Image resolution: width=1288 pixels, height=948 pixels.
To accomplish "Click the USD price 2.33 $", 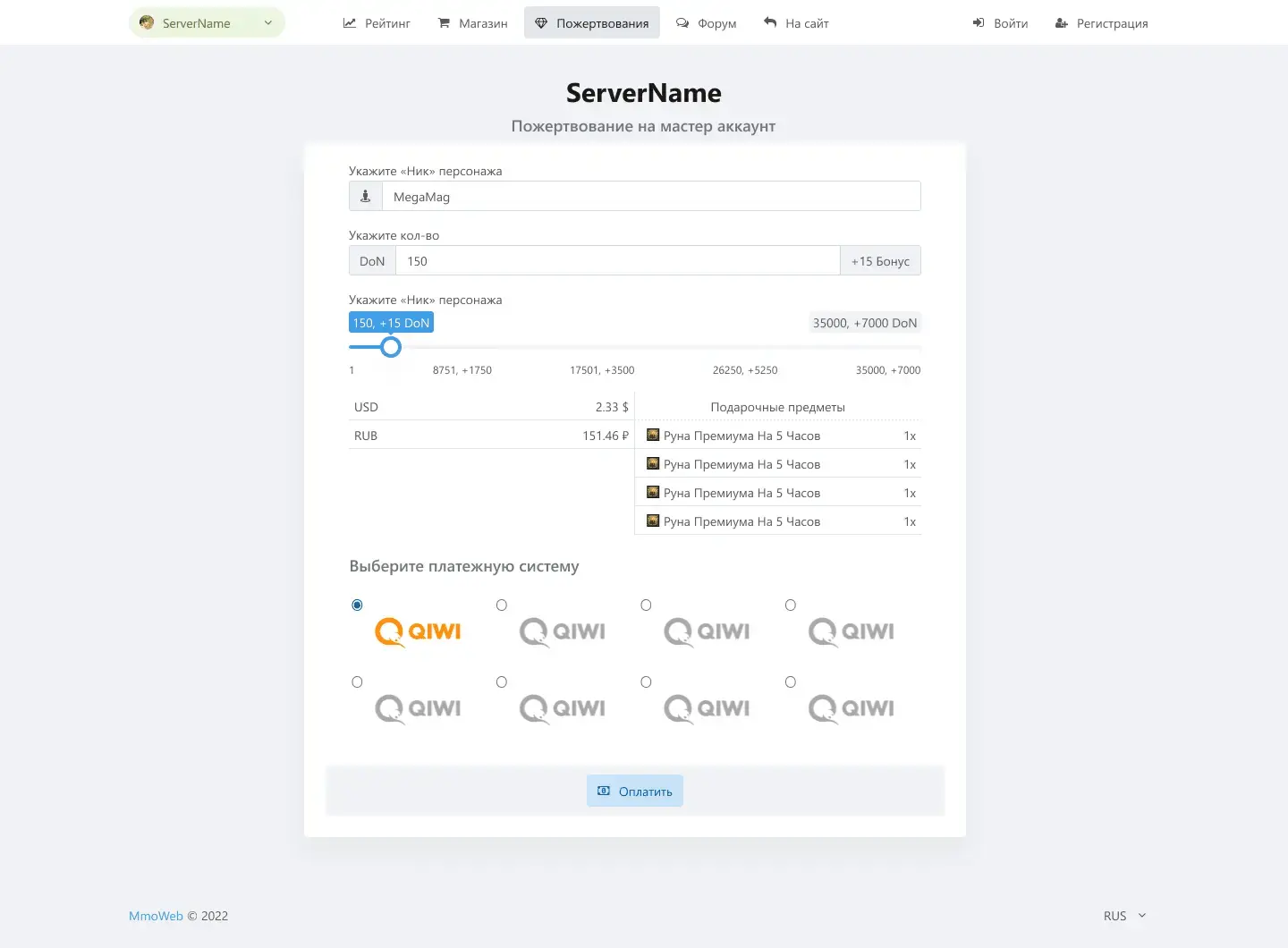I will [612, 407].
